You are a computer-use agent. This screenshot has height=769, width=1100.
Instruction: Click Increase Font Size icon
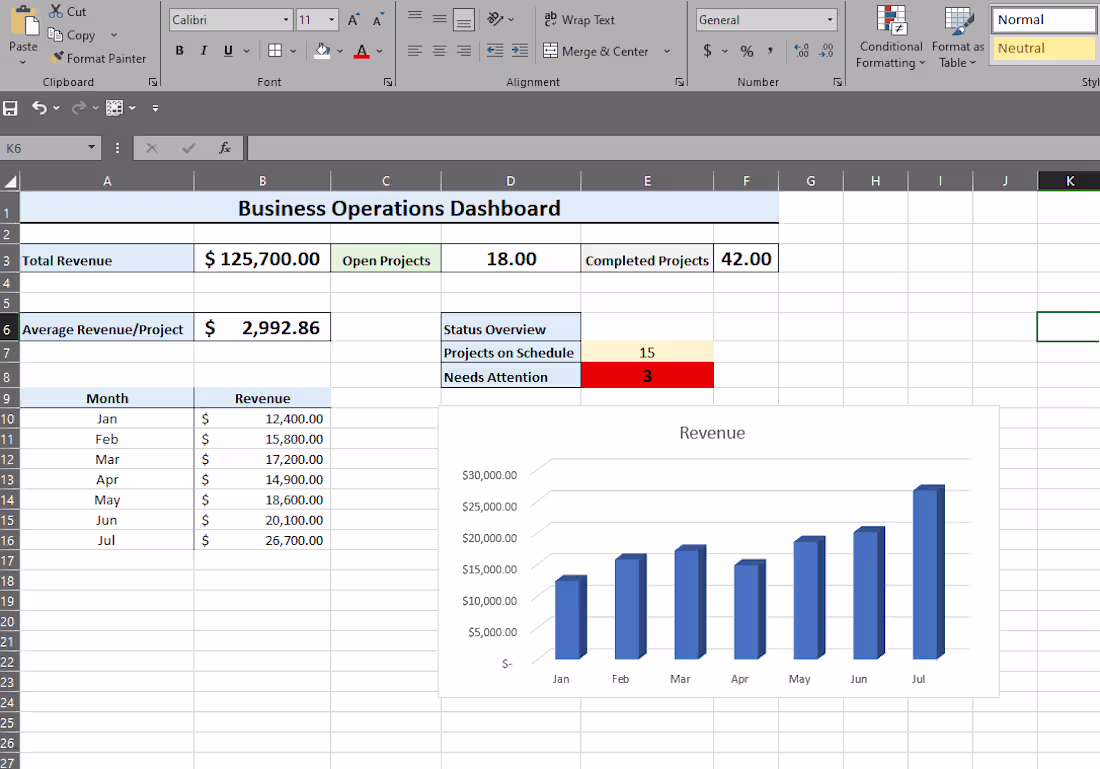(x=354, y=20)
